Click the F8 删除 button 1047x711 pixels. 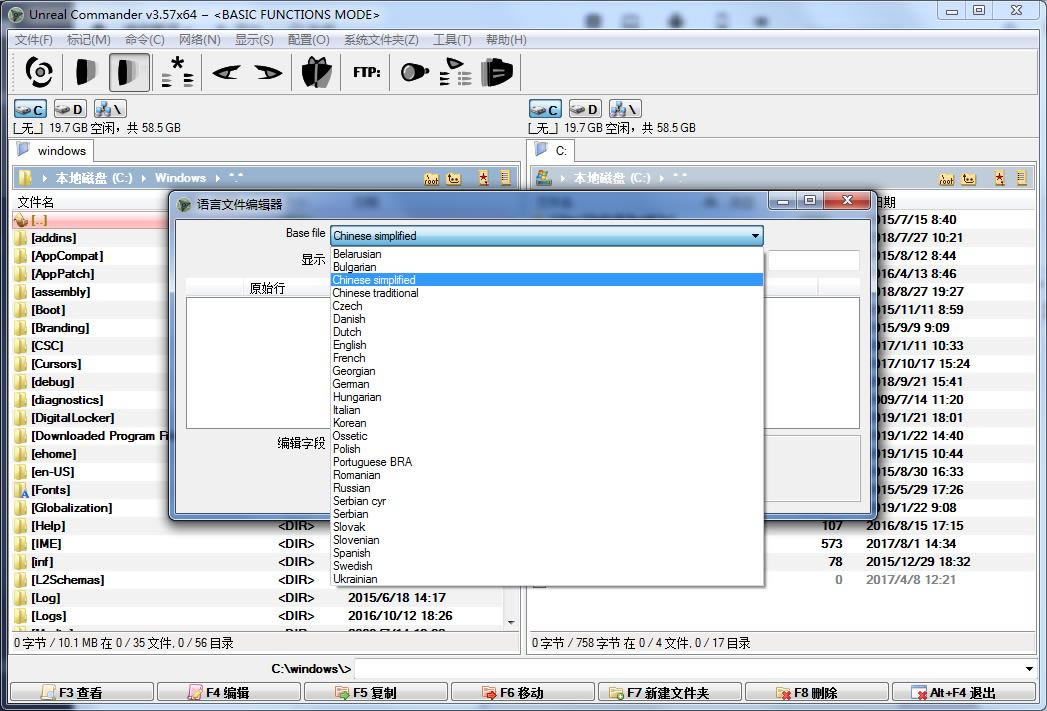[x=816, y=693]
